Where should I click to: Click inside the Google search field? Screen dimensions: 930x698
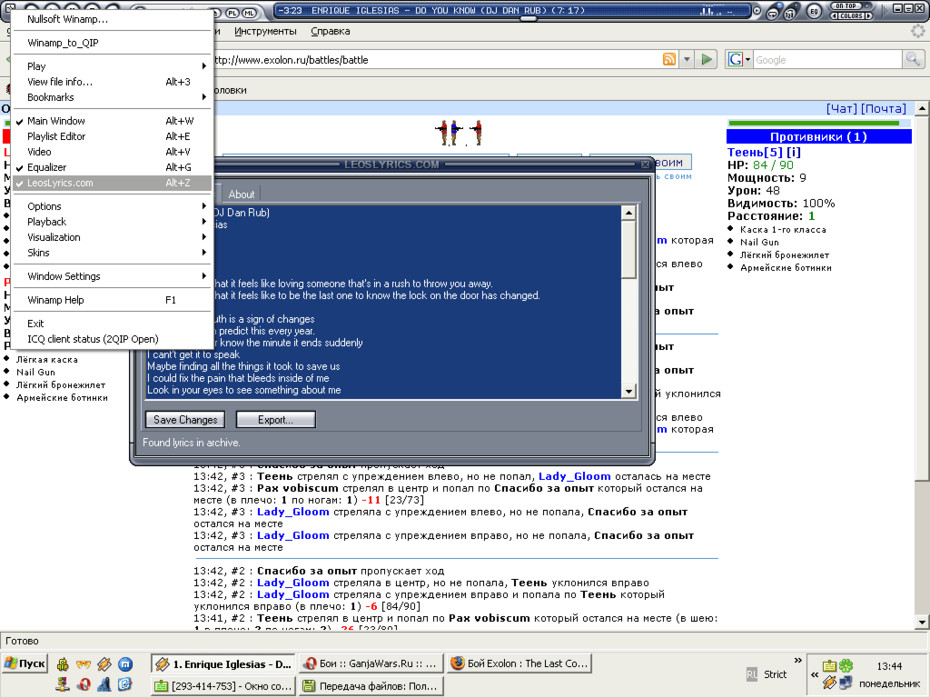tap(827, 60)
